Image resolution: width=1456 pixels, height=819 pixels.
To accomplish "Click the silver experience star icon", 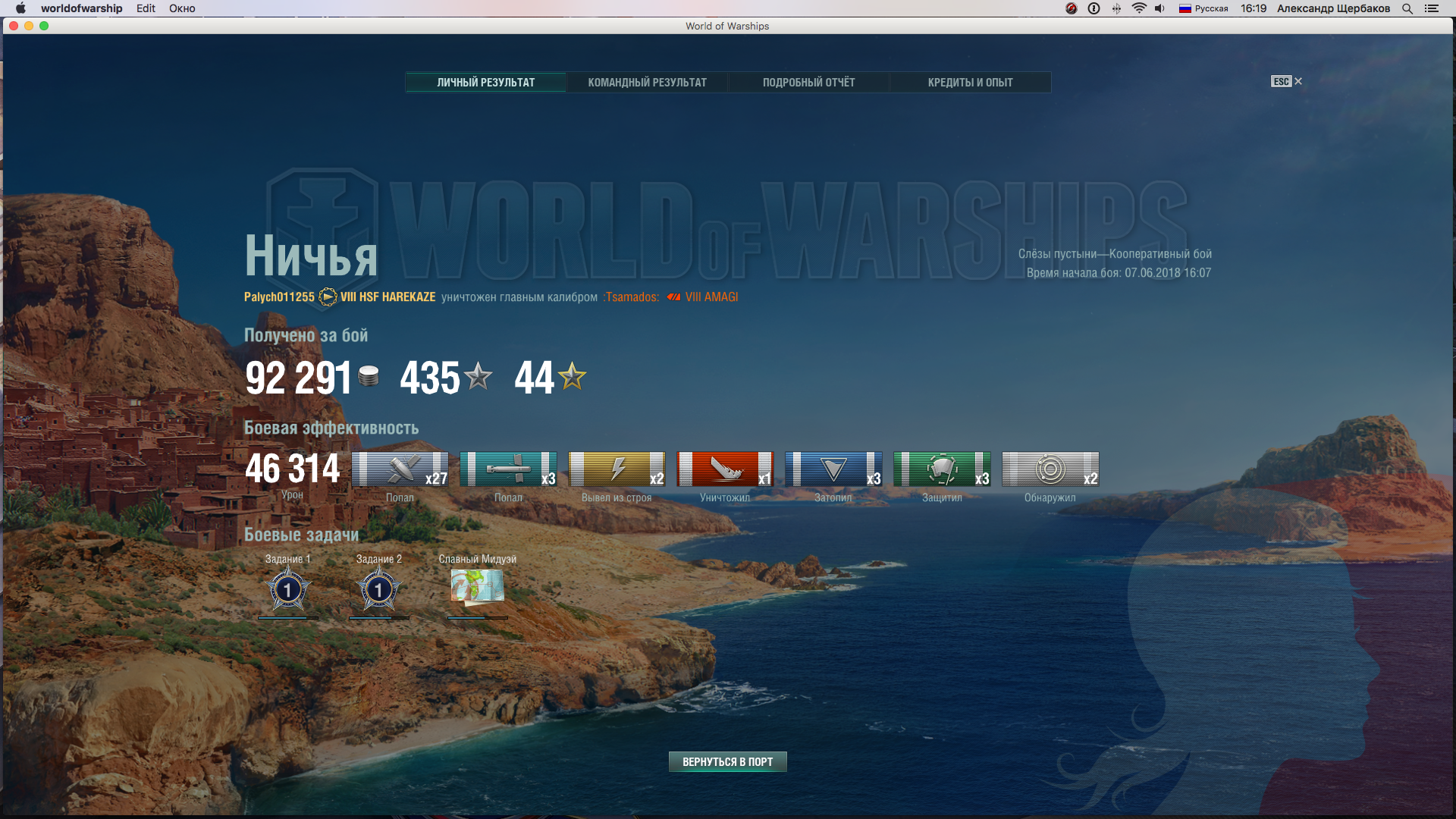I will 478,376.
